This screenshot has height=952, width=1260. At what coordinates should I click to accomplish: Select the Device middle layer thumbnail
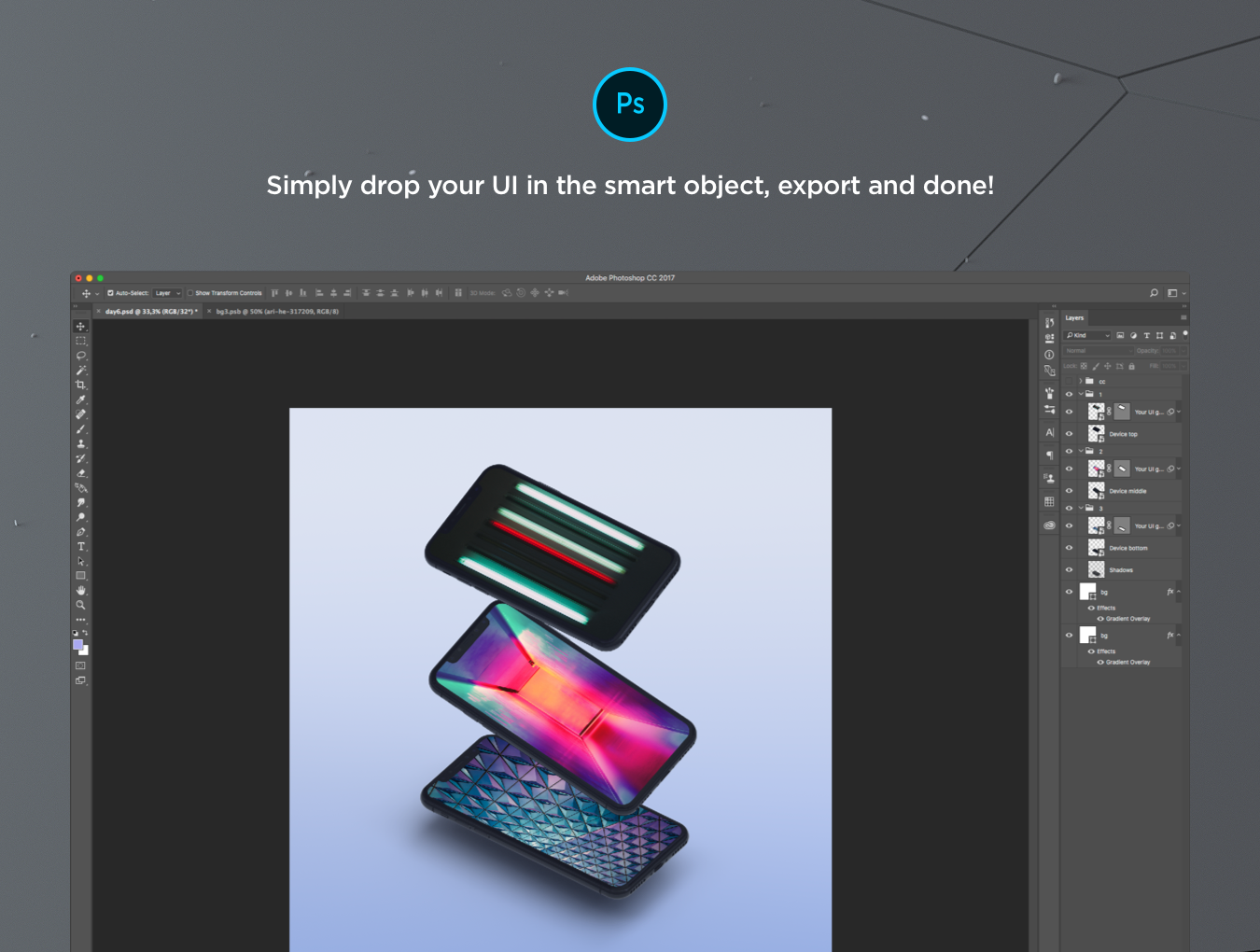click(1097, 491)
